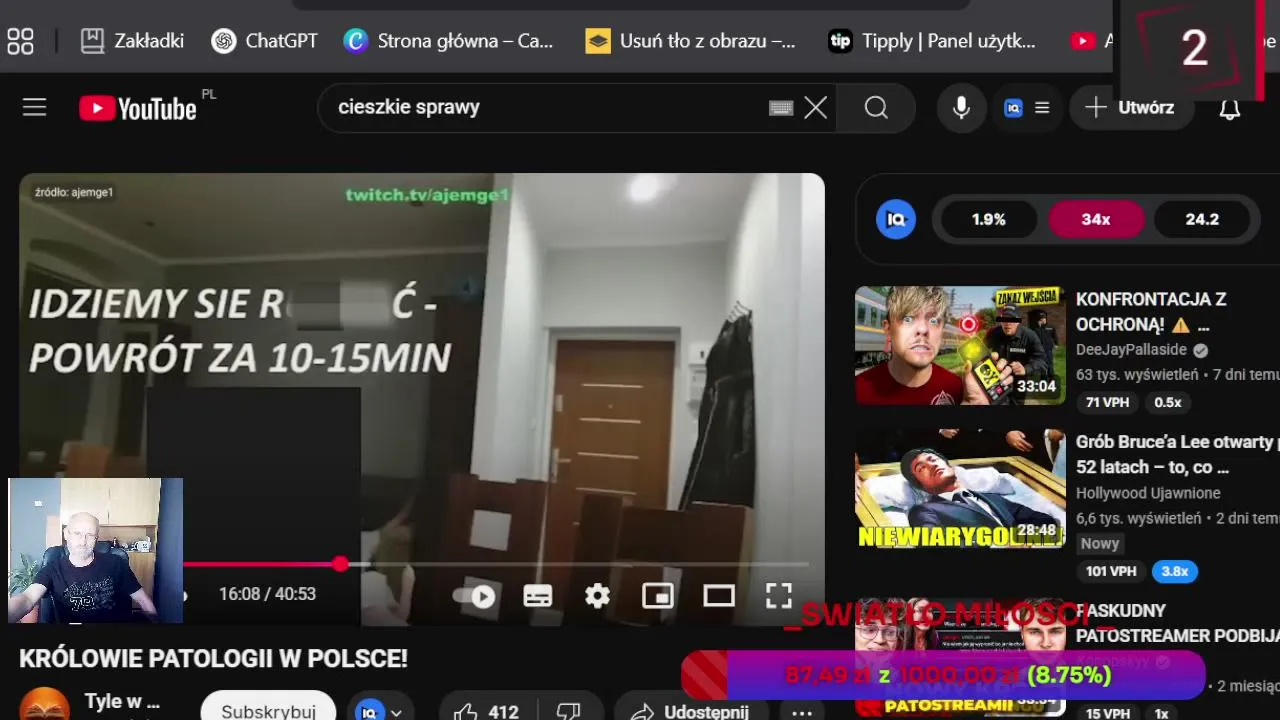
Task: Open the YouTube guide hamburger menu
Action: pos(35,107)
